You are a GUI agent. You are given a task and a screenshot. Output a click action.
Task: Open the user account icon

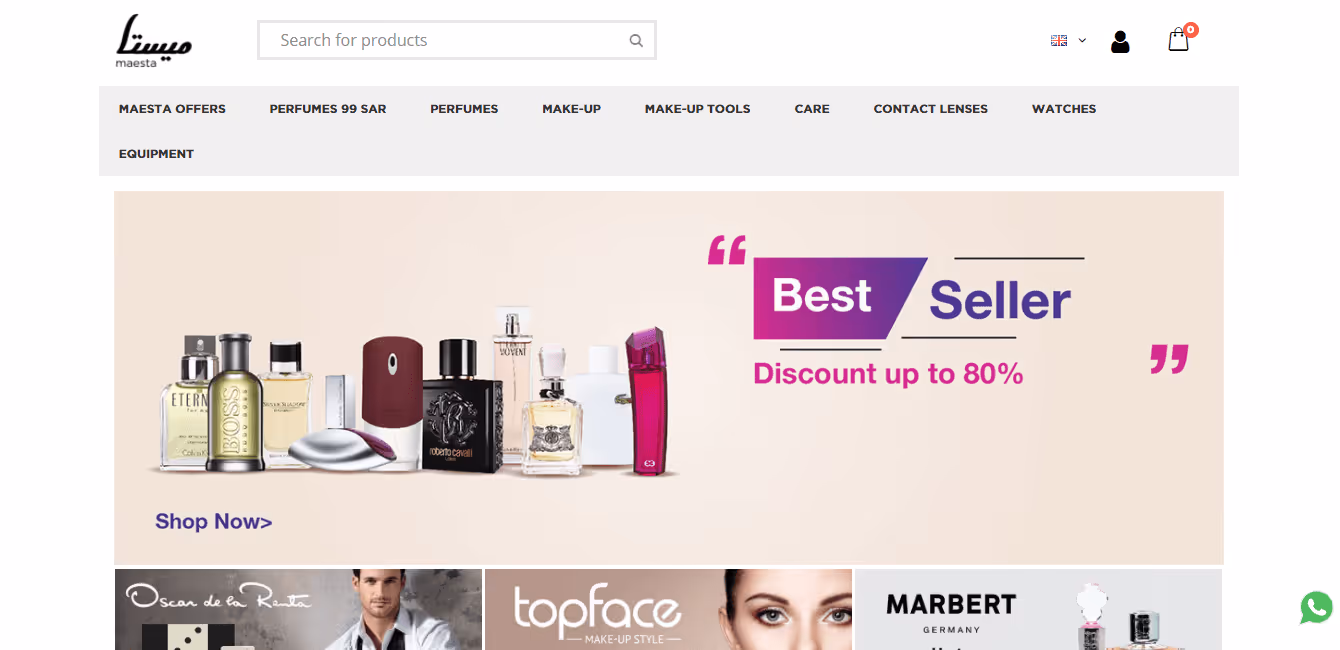[x=1120, y=42]
